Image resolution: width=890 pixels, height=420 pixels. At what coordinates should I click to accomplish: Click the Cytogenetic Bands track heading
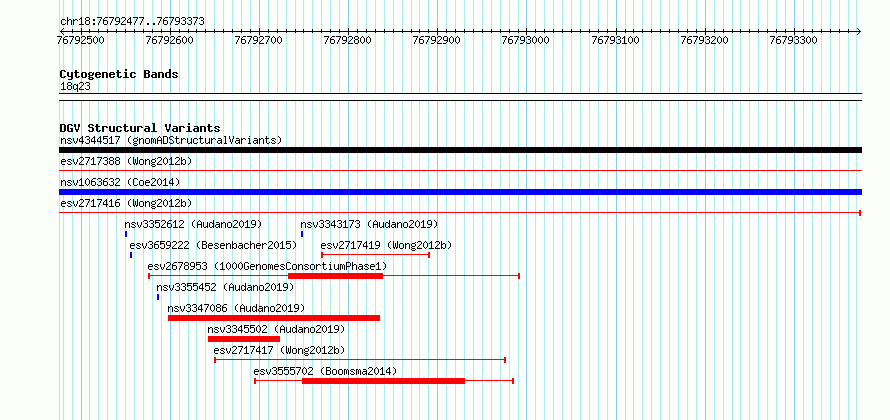(119, 74)
